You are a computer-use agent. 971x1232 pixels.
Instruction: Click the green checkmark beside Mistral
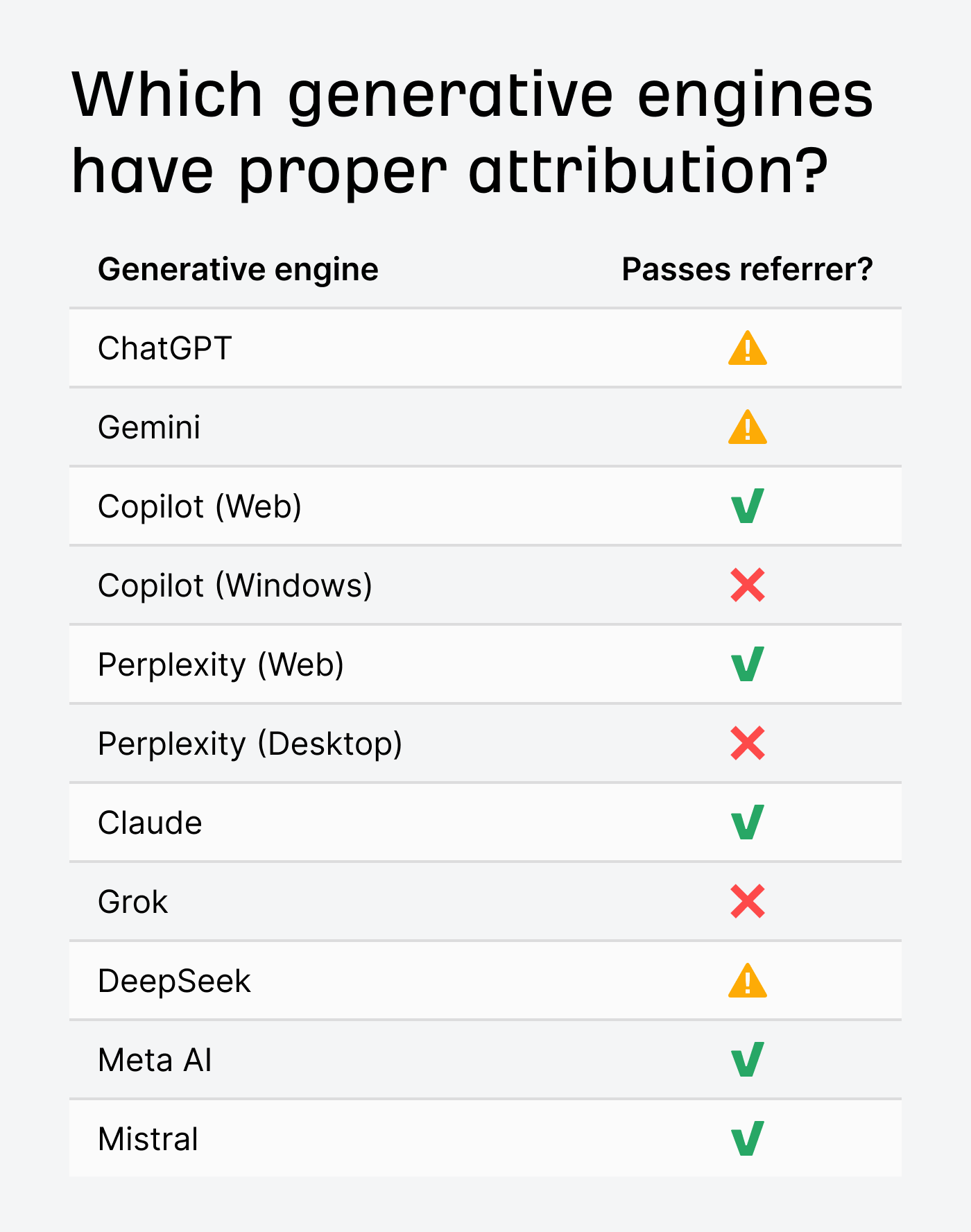tap(747, 1139)
